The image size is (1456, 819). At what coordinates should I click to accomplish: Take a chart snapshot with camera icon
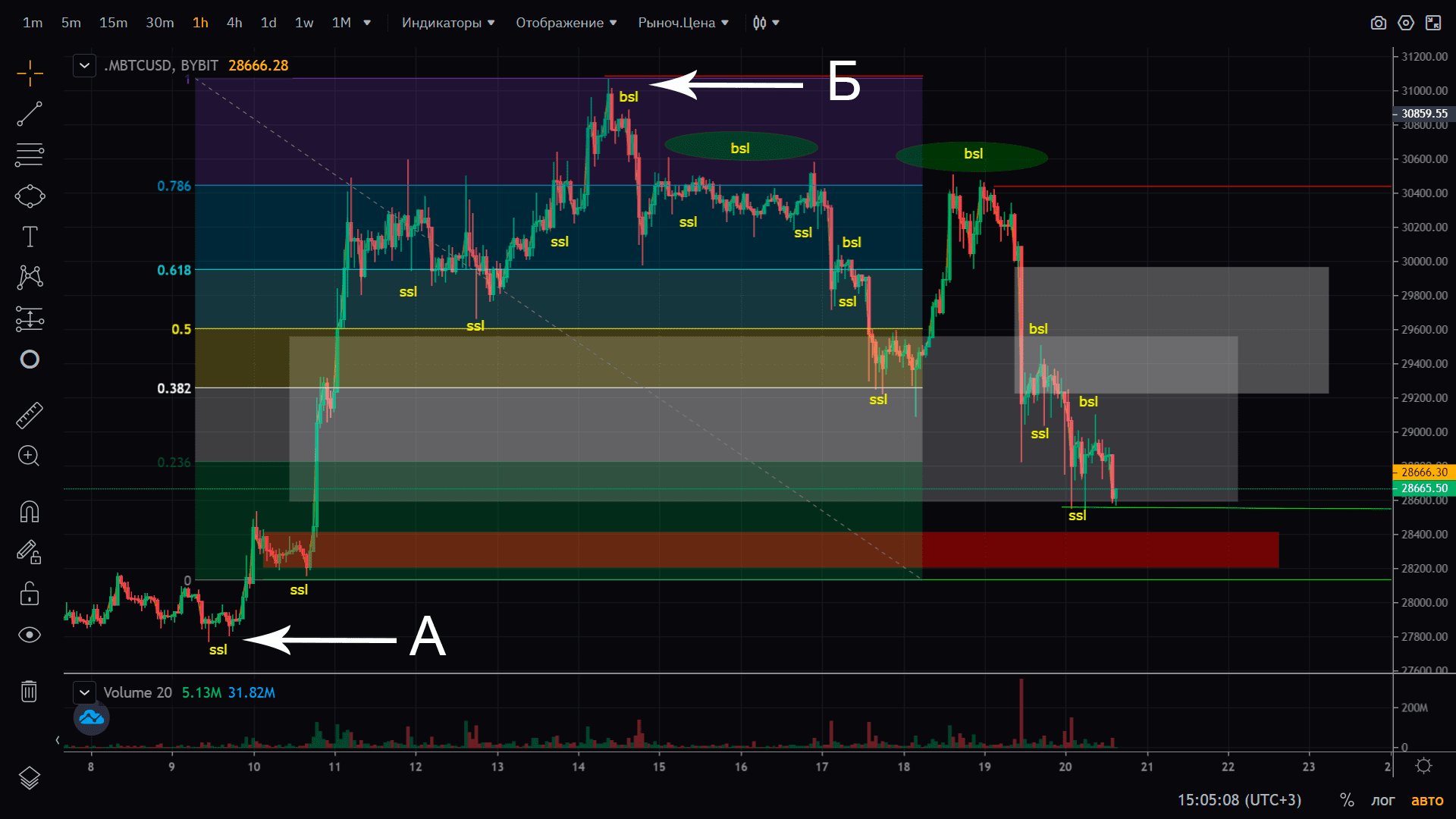coord(1379,23)
